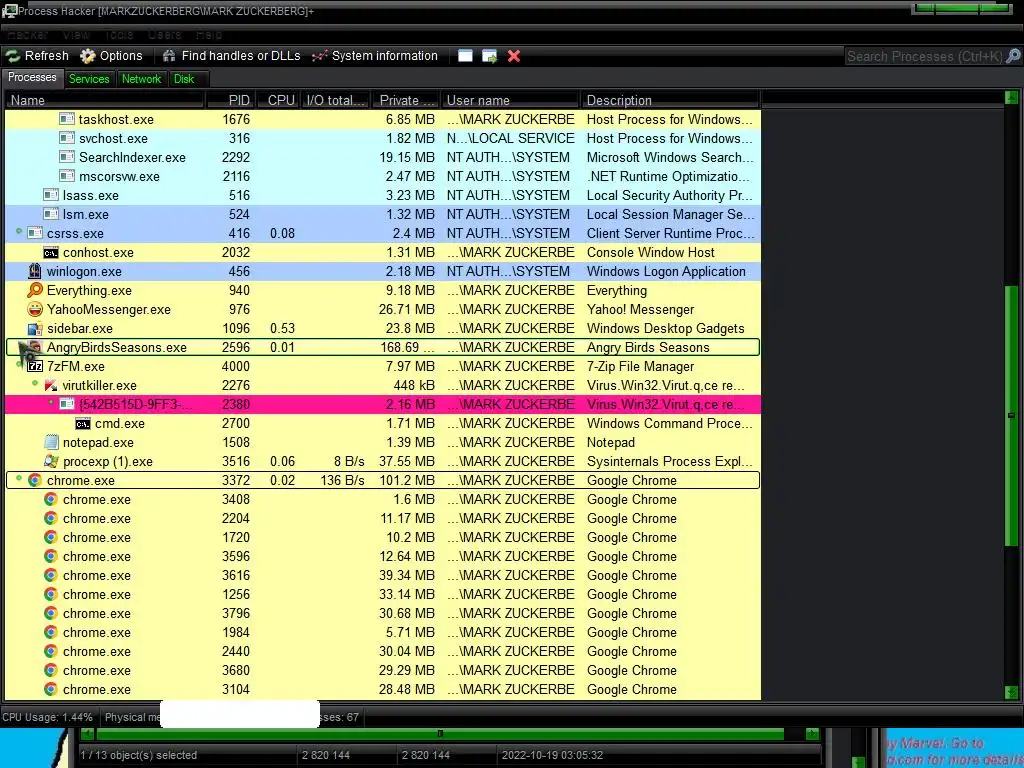Sort by the PID column header
The width and height of the screenshot is (1024, 768).
(231, 100)
